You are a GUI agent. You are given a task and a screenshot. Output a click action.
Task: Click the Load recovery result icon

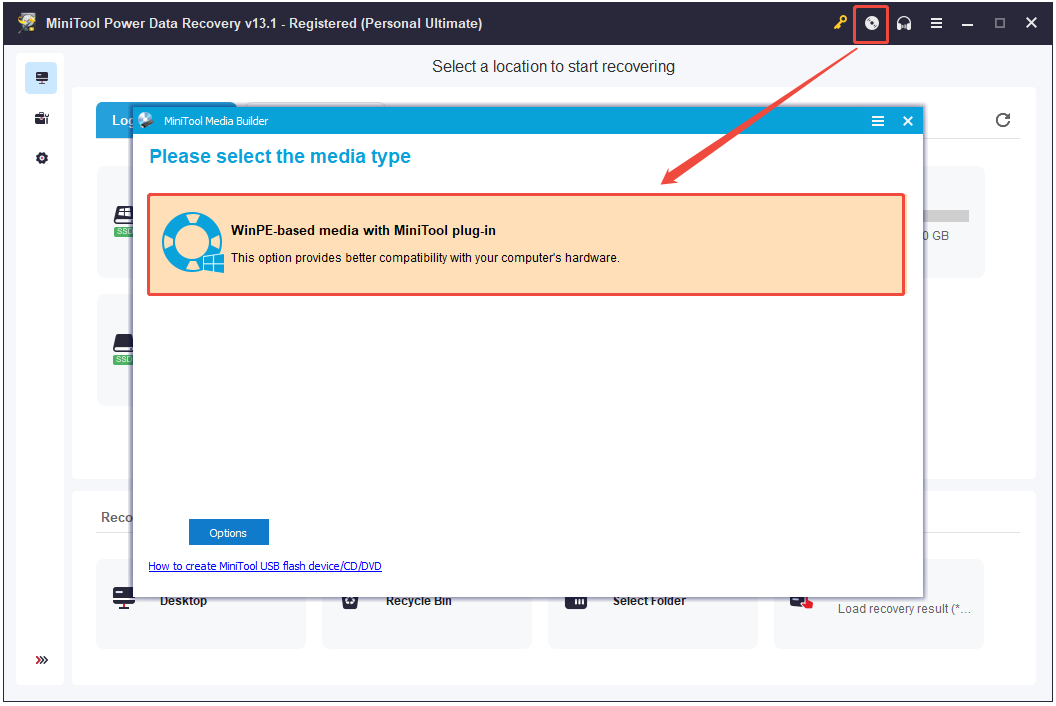pos(801,602)
